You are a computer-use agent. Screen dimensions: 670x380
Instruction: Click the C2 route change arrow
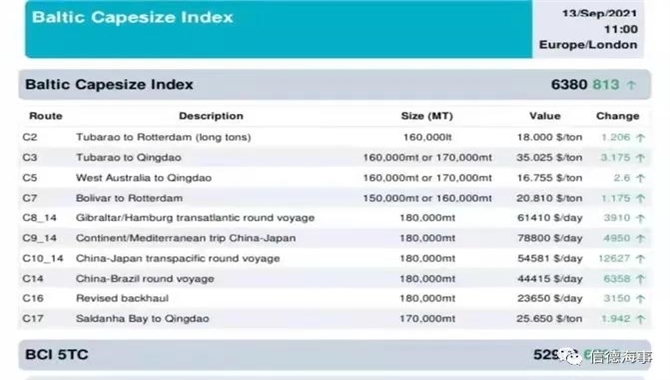point(640,138)
